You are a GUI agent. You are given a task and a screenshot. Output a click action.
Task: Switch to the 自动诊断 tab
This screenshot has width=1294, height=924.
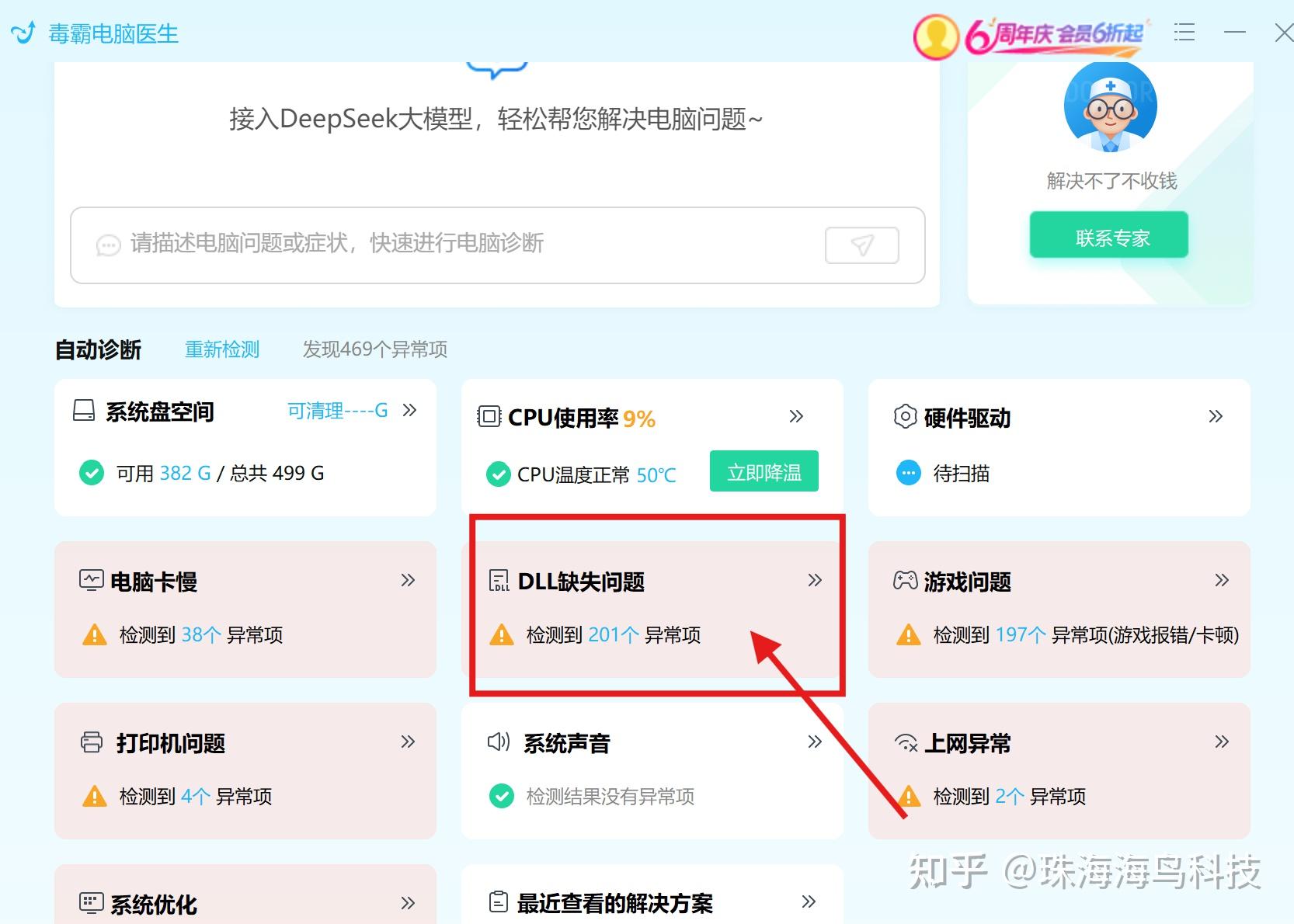click(97, 349)
